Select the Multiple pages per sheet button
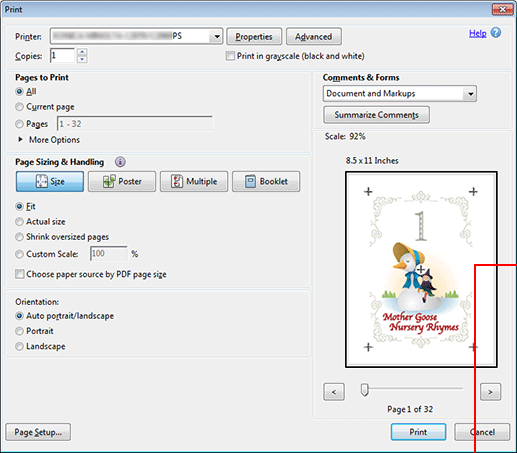The height and width of the screenshot is (453, 517). pyautogui.click(x=194, y=181)
